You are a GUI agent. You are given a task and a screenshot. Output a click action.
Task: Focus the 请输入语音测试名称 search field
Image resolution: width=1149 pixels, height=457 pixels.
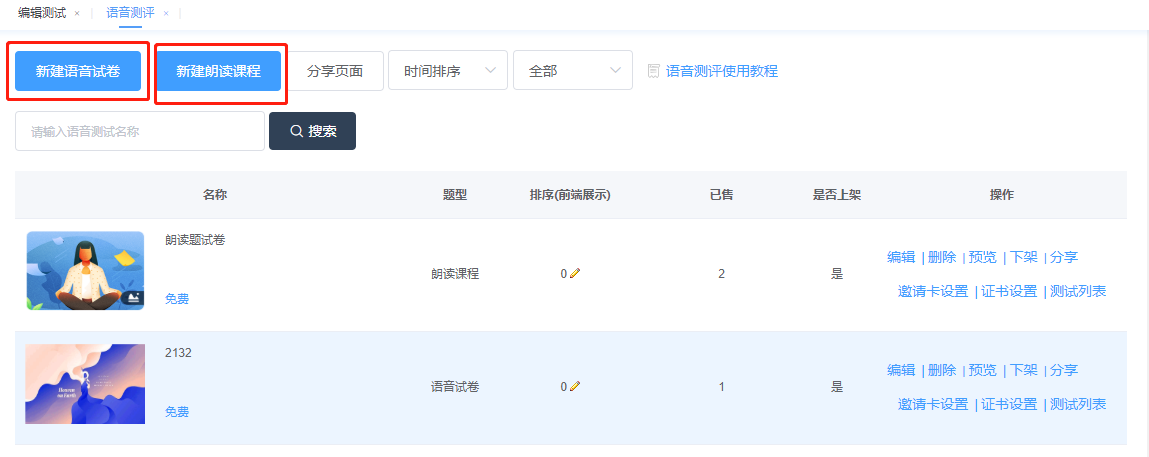coord(139,131)
